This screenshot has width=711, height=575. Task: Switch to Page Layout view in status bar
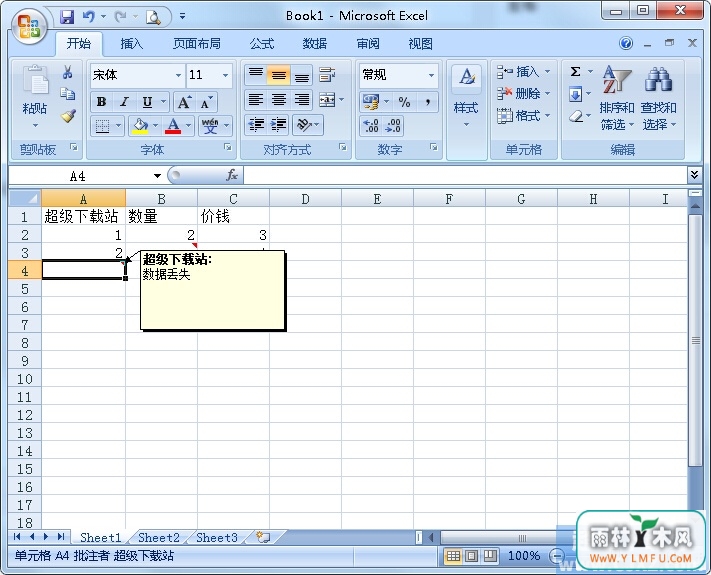tap(472, 556)
